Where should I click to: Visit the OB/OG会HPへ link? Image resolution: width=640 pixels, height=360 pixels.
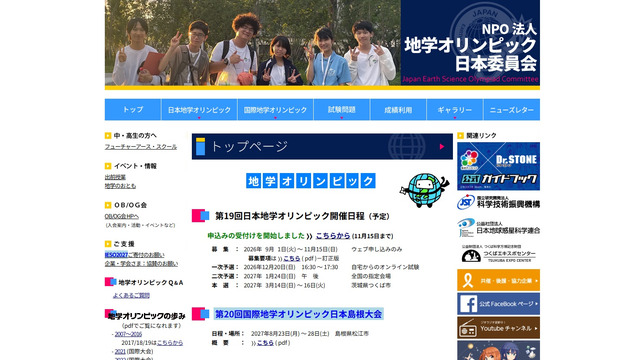[122, 216]
